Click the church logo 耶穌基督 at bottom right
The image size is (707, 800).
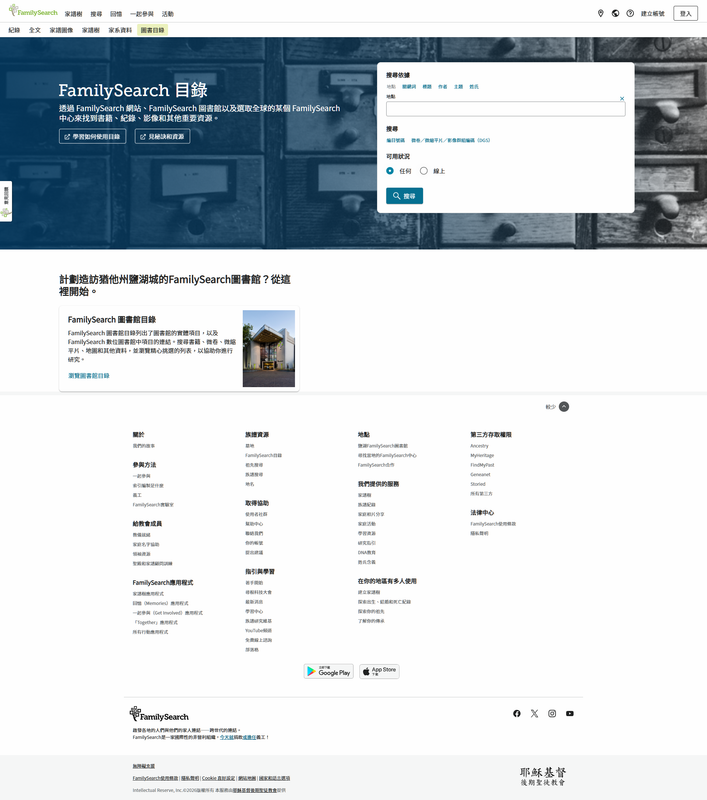(x=543, y=776)
